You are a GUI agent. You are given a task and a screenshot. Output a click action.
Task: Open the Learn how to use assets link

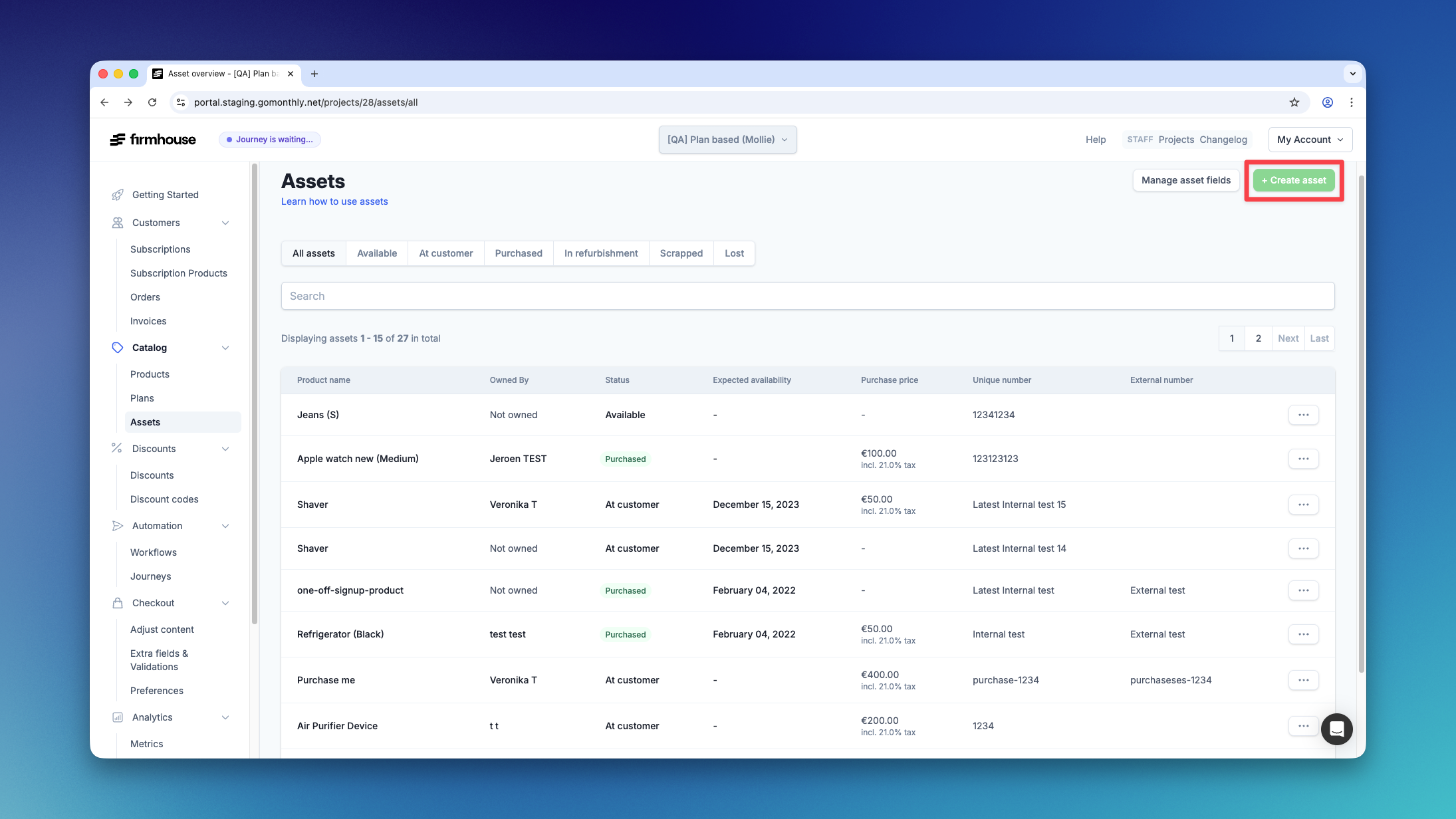click(x=334, y=201)
